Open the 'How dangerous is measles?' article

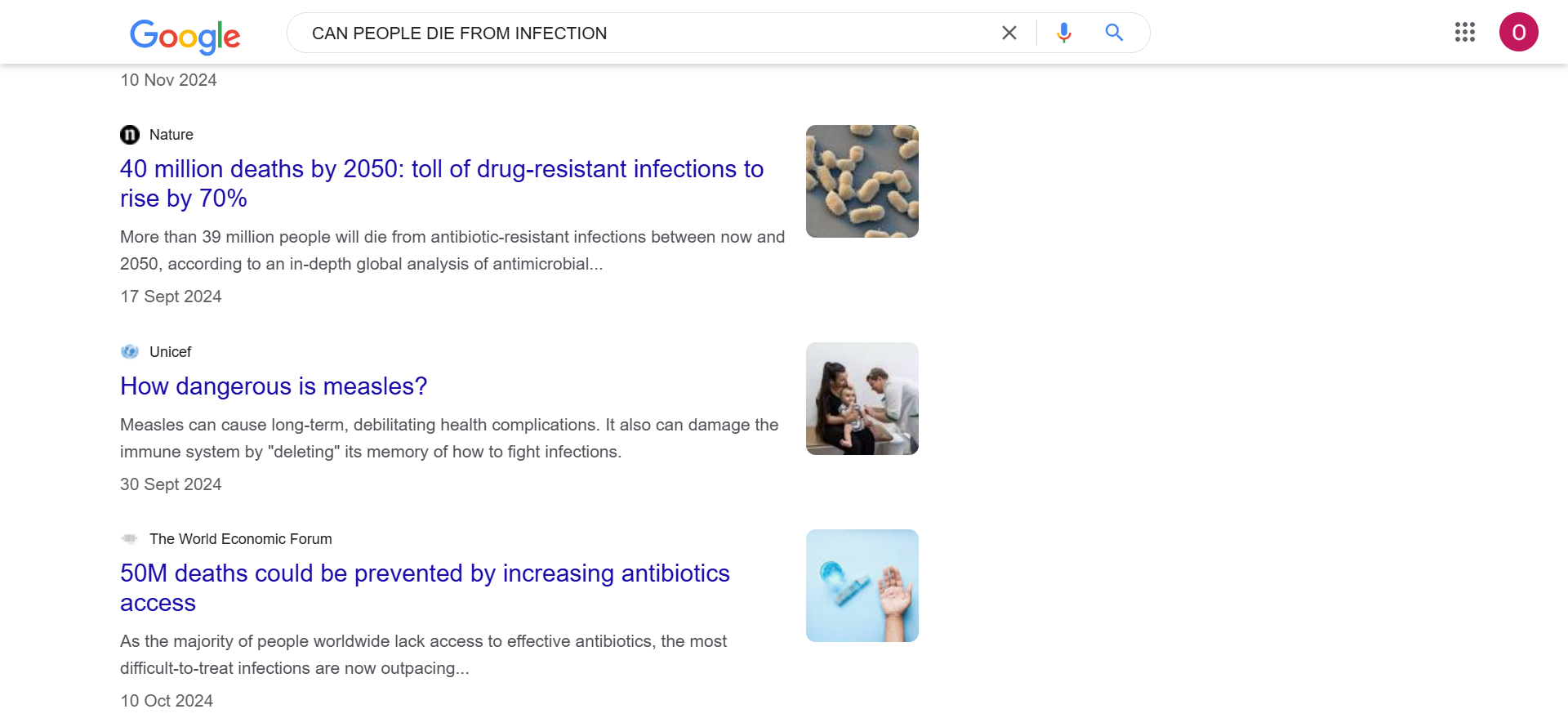click(x=274, y=386)
